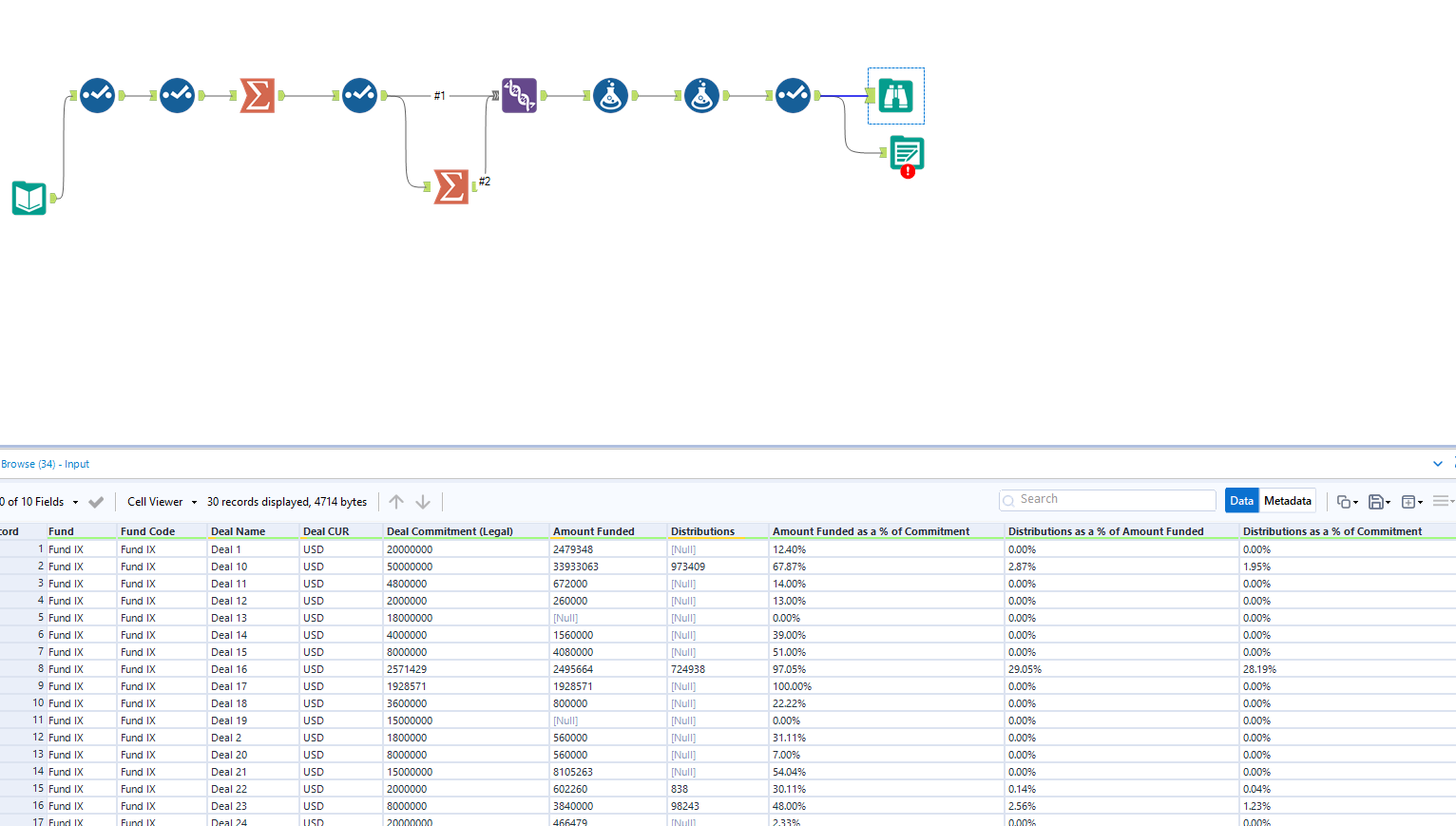The height and width of the screenshot is (826, 1456).
Task: Click inside the Search field
Action: [x=1105, y=499]
